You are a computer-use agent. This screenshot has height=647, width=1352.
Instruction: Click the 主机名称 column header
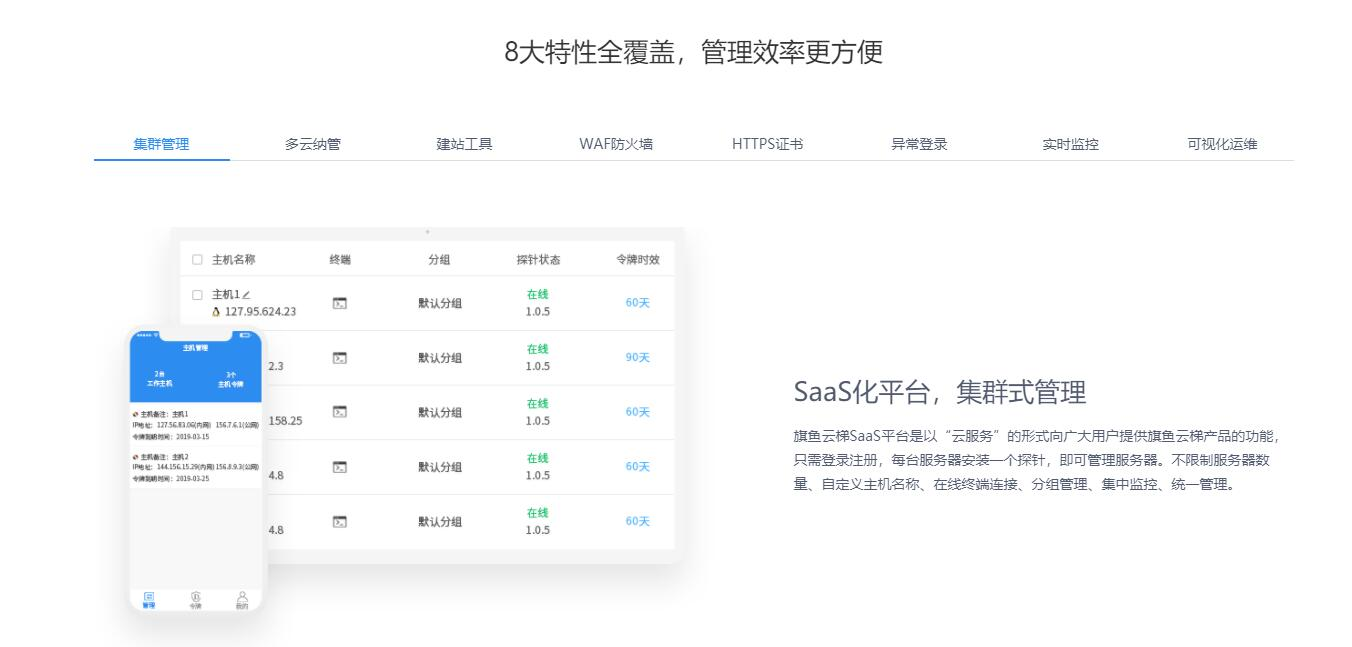tap(233, 260)
